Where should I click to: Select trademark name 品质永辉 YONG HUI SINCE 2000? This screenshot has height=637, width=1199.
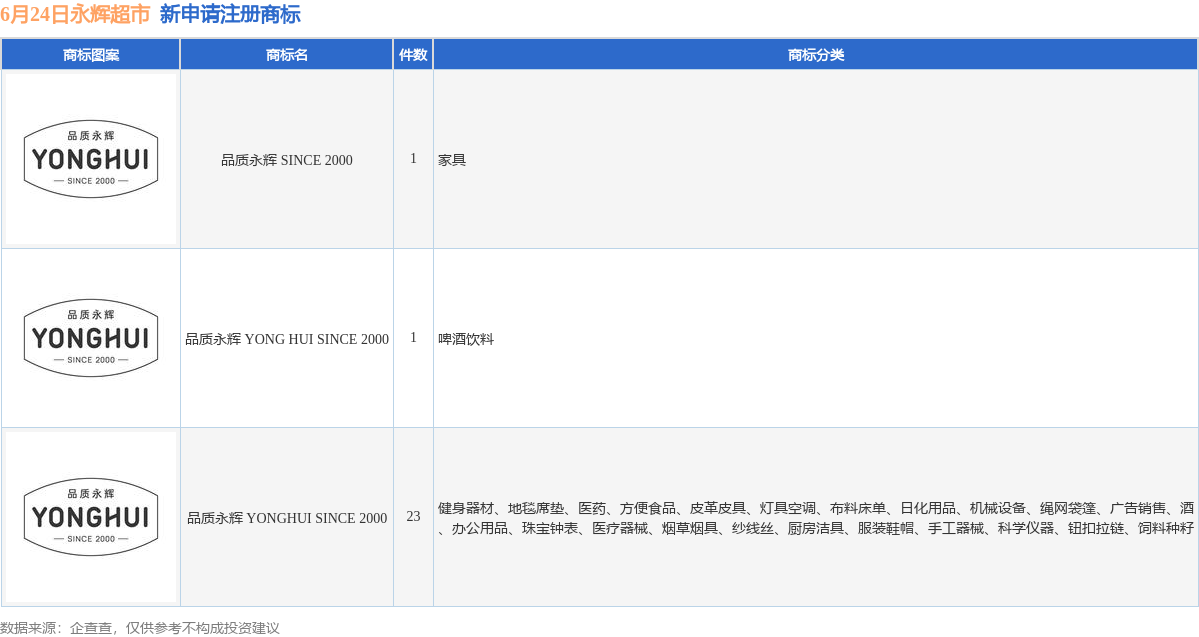pos(287,339)
